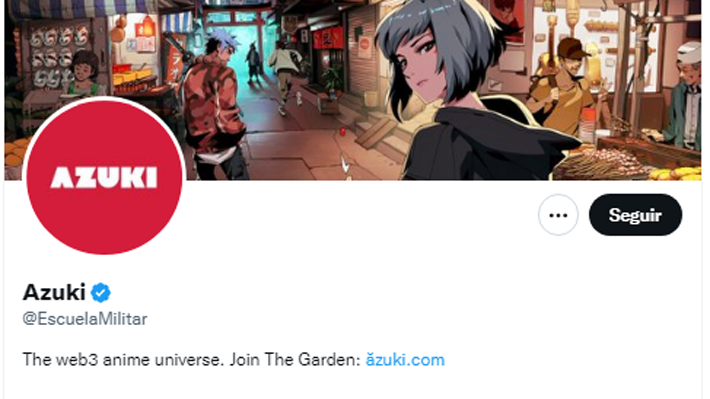710x399 pixels.
Task: Click the Azuki display name
Action: pos(54,292)
